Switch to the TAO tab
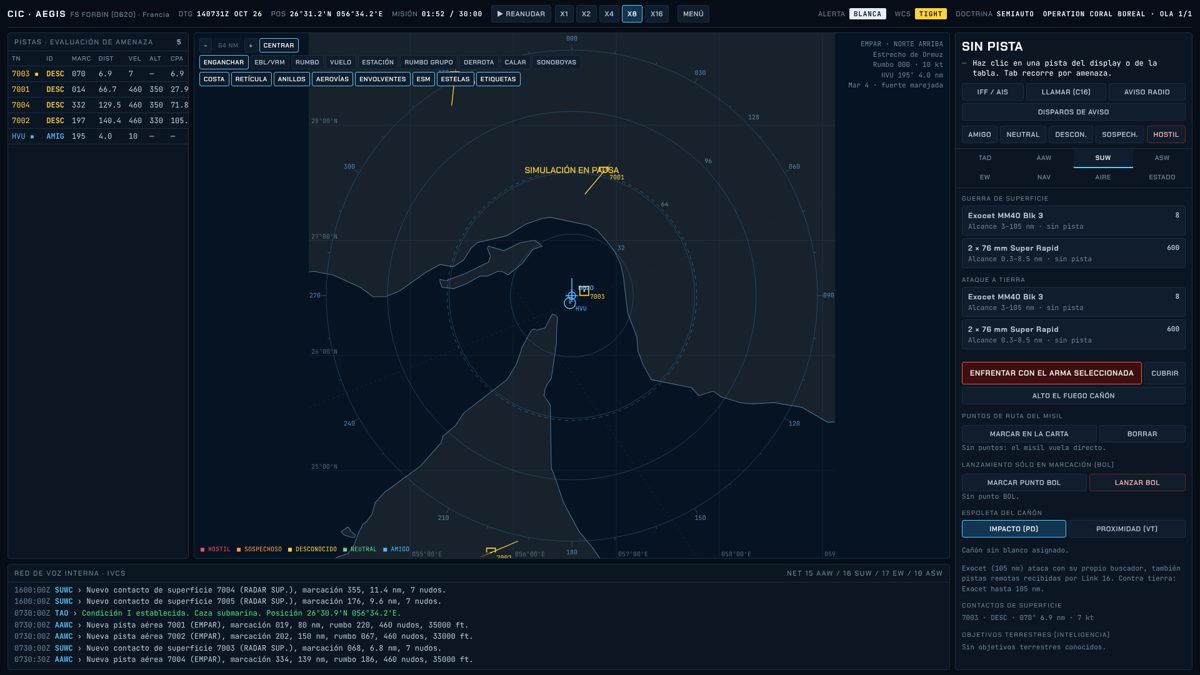This screenshot has width=1200, height=675. coord(985,157)
